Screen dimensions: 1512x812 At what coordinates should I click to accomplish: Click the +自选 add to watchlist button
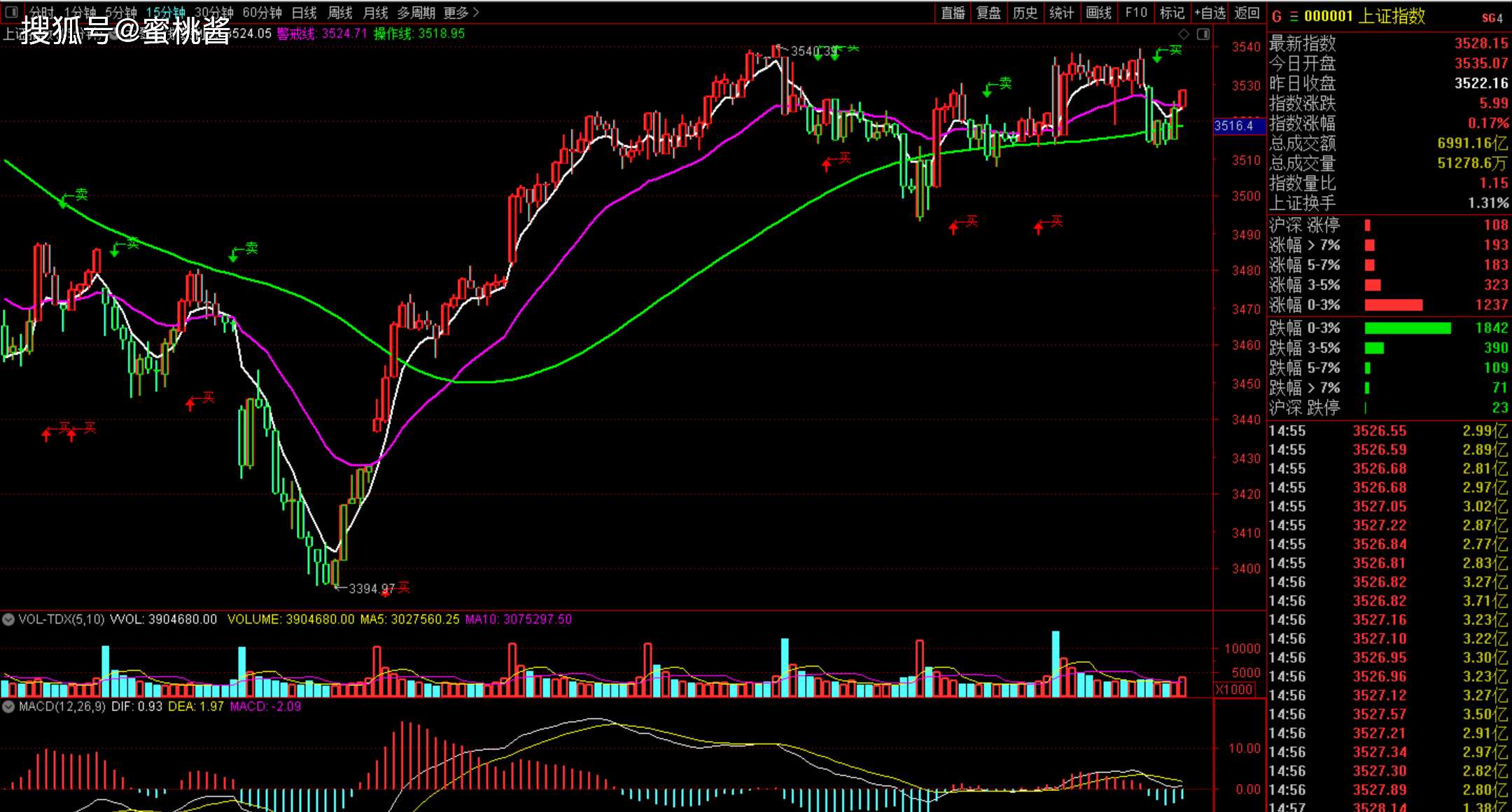pyautogui.click(x=1210, y=13)
